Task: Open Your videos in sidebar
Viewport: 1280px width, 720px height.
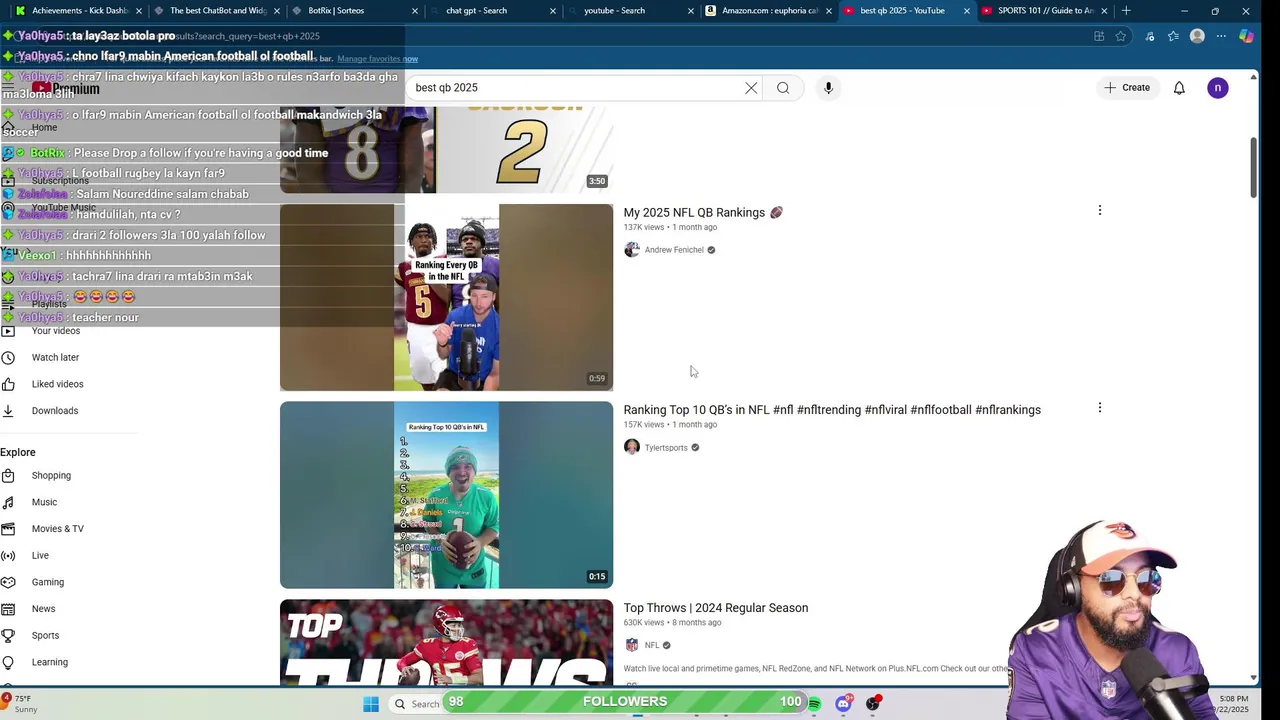Action: click(56, 331)
